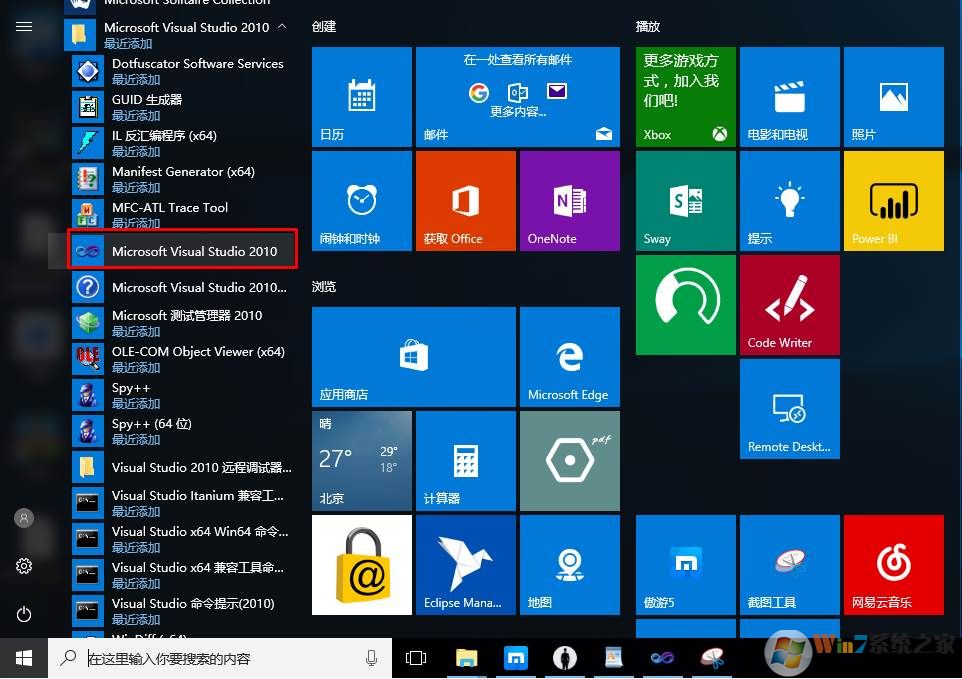962x679 pixels.
Task: Expand the hamburger menu in Start
Action: (x=24, y=27)
